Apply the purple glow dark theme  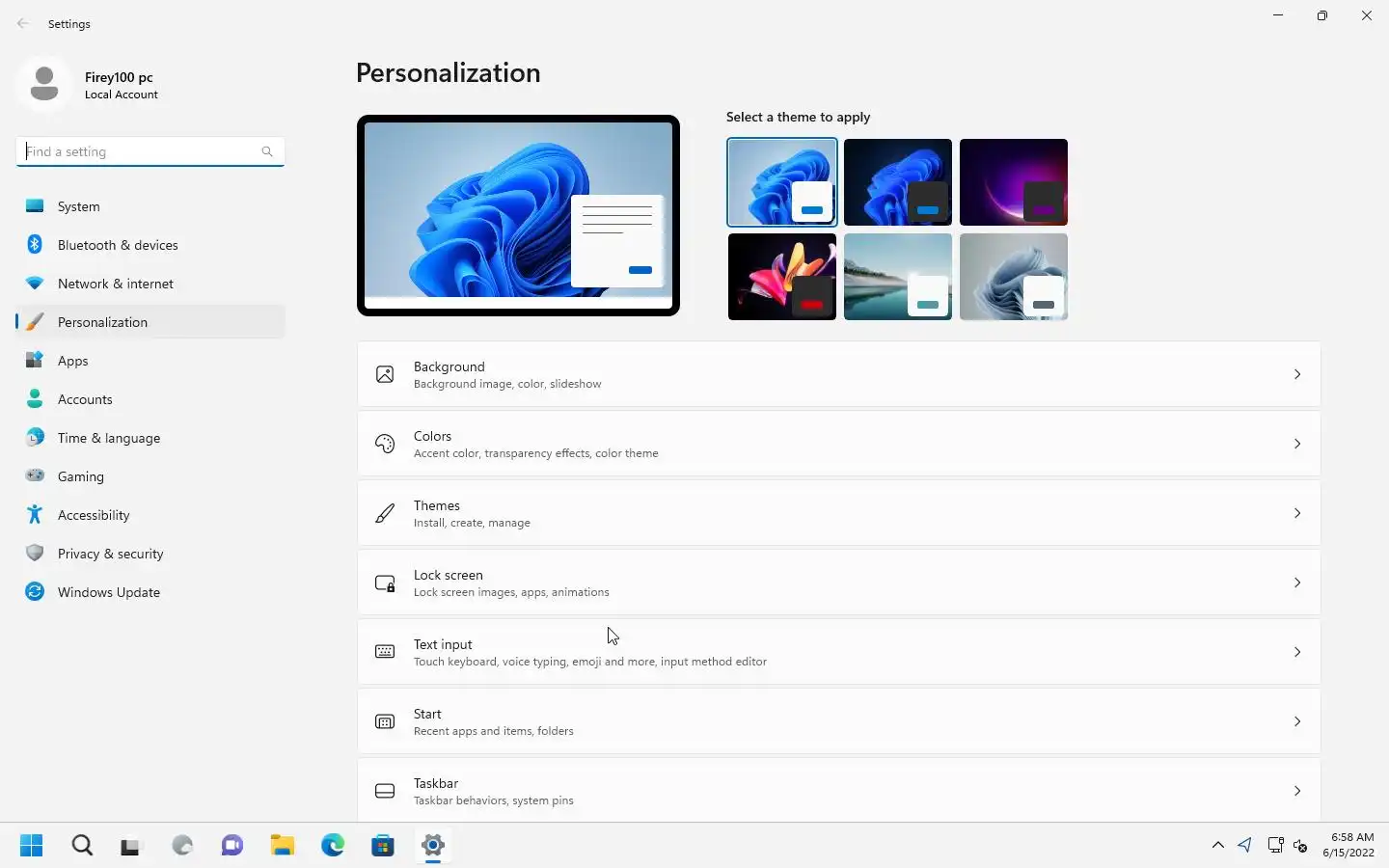tap(1014, 182)
